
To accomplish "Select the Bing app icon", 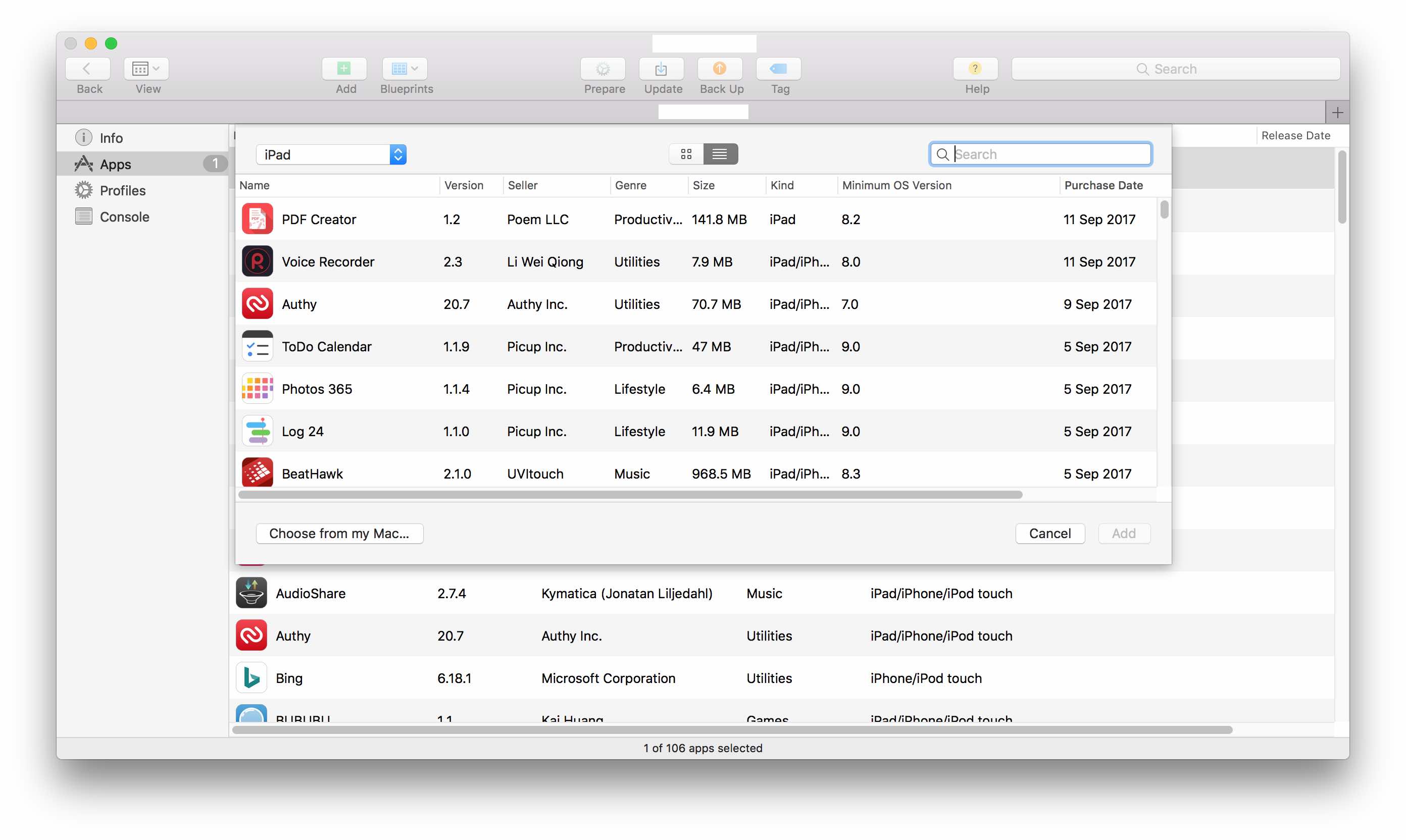I will click(x=251, y=677).
